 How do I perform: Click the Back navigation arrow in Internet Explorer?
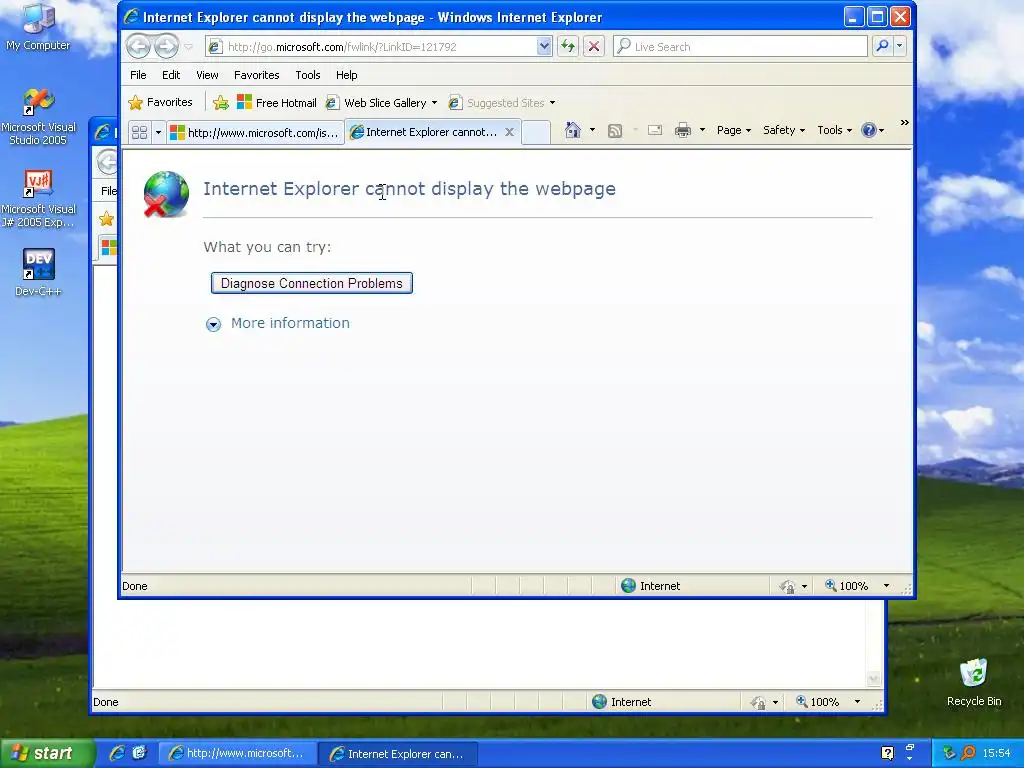point(138,46)
